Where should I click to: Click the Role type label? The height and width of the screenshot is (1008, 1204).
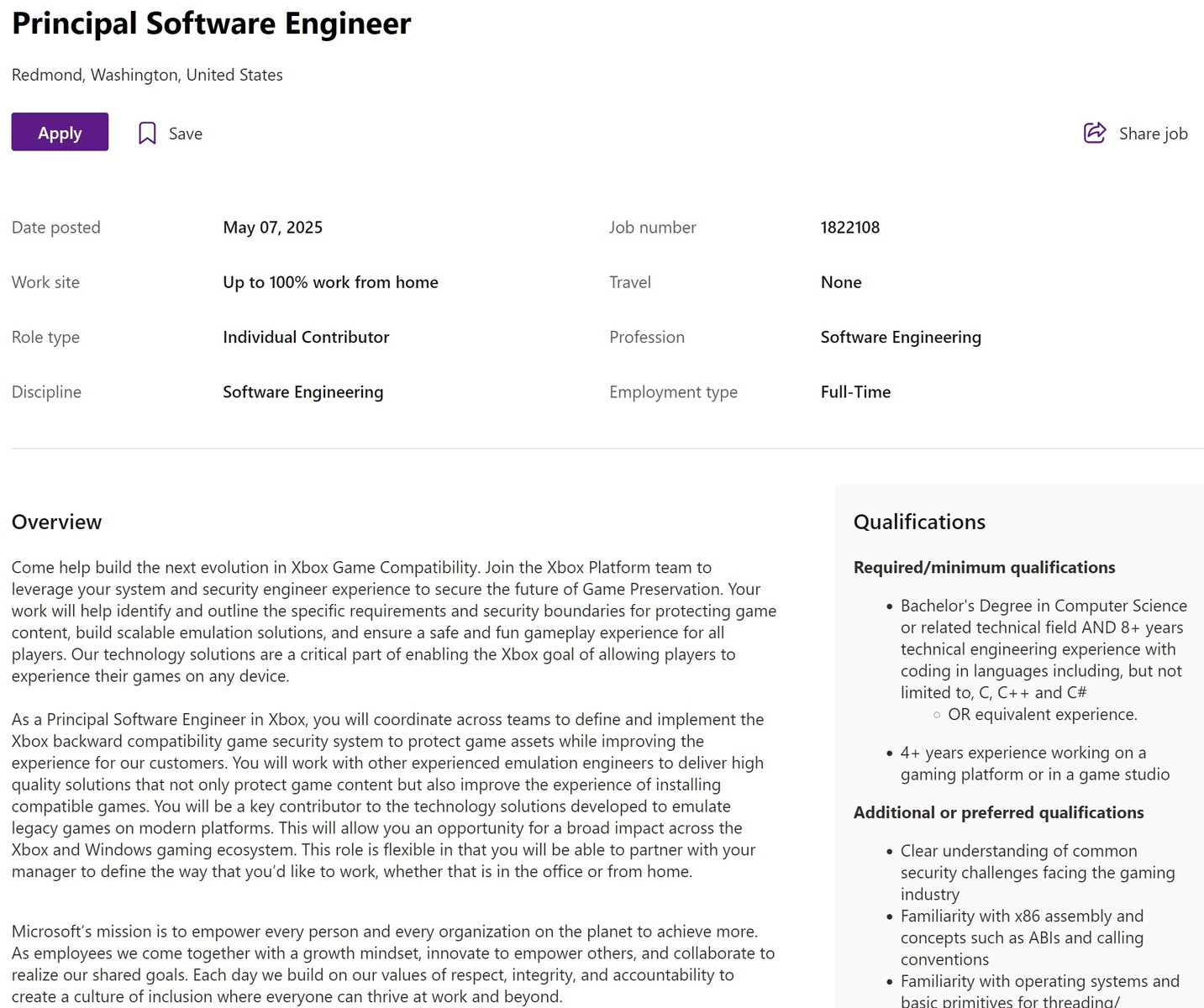coord(46,337)
